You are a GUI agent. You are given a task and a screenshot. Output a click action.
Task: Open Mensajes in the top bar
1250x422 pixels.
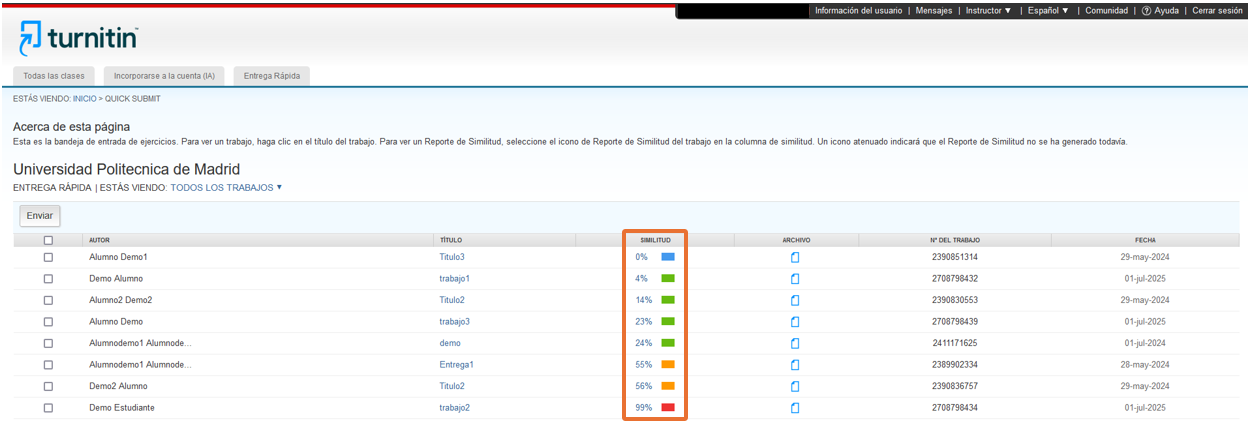[934, 11]
